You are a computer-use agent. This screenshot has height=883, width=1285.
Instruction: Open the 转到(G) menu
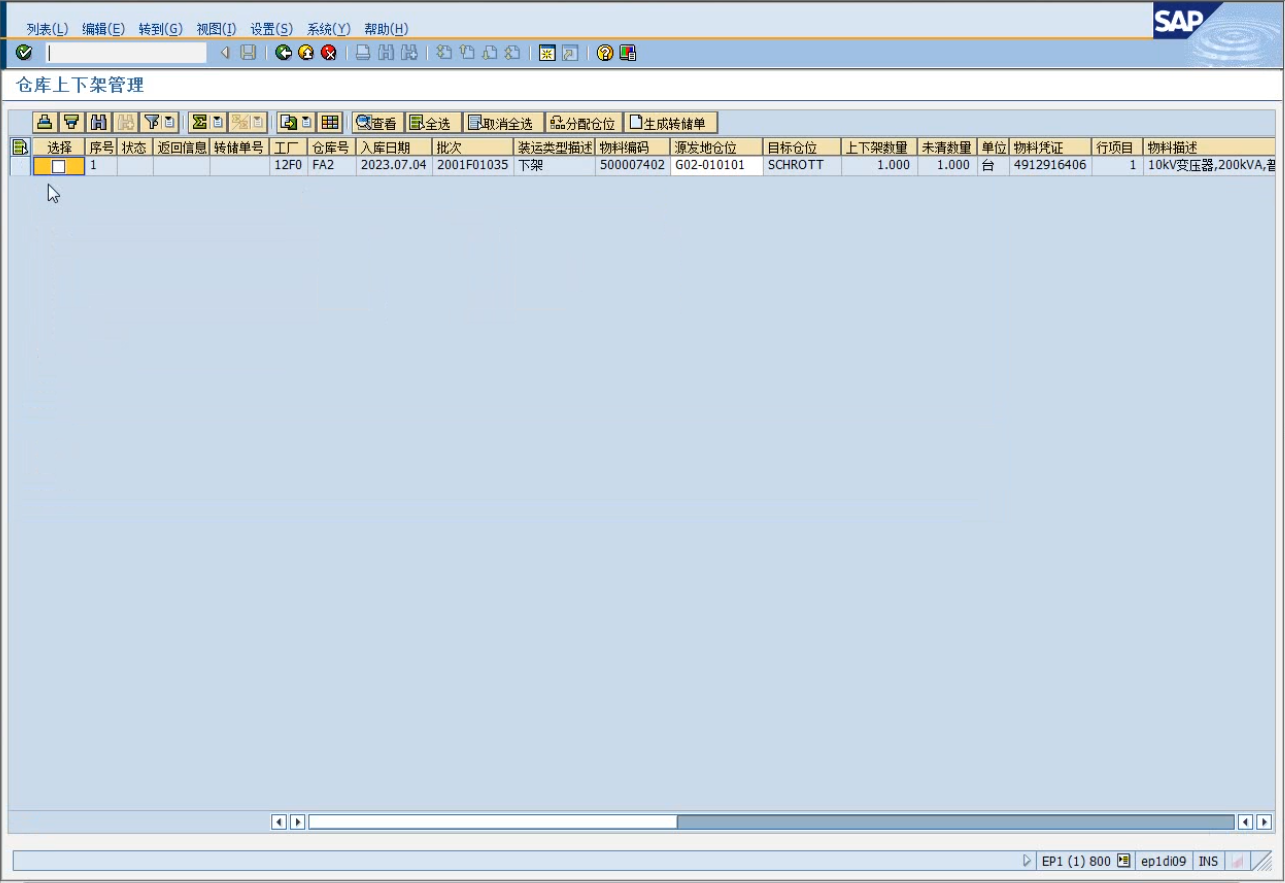(x=160, y=29)
